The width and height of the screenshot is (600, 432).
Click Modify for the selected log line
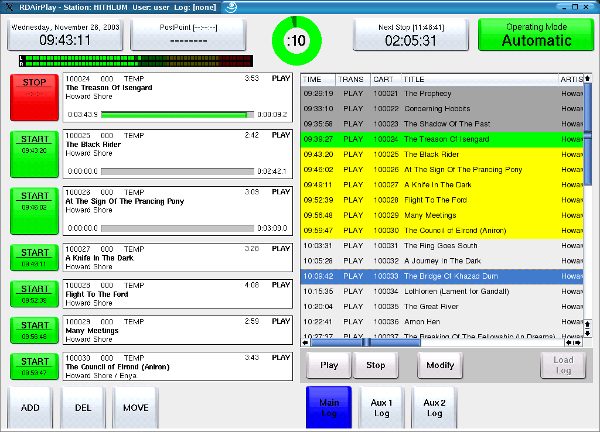point(440,365)
